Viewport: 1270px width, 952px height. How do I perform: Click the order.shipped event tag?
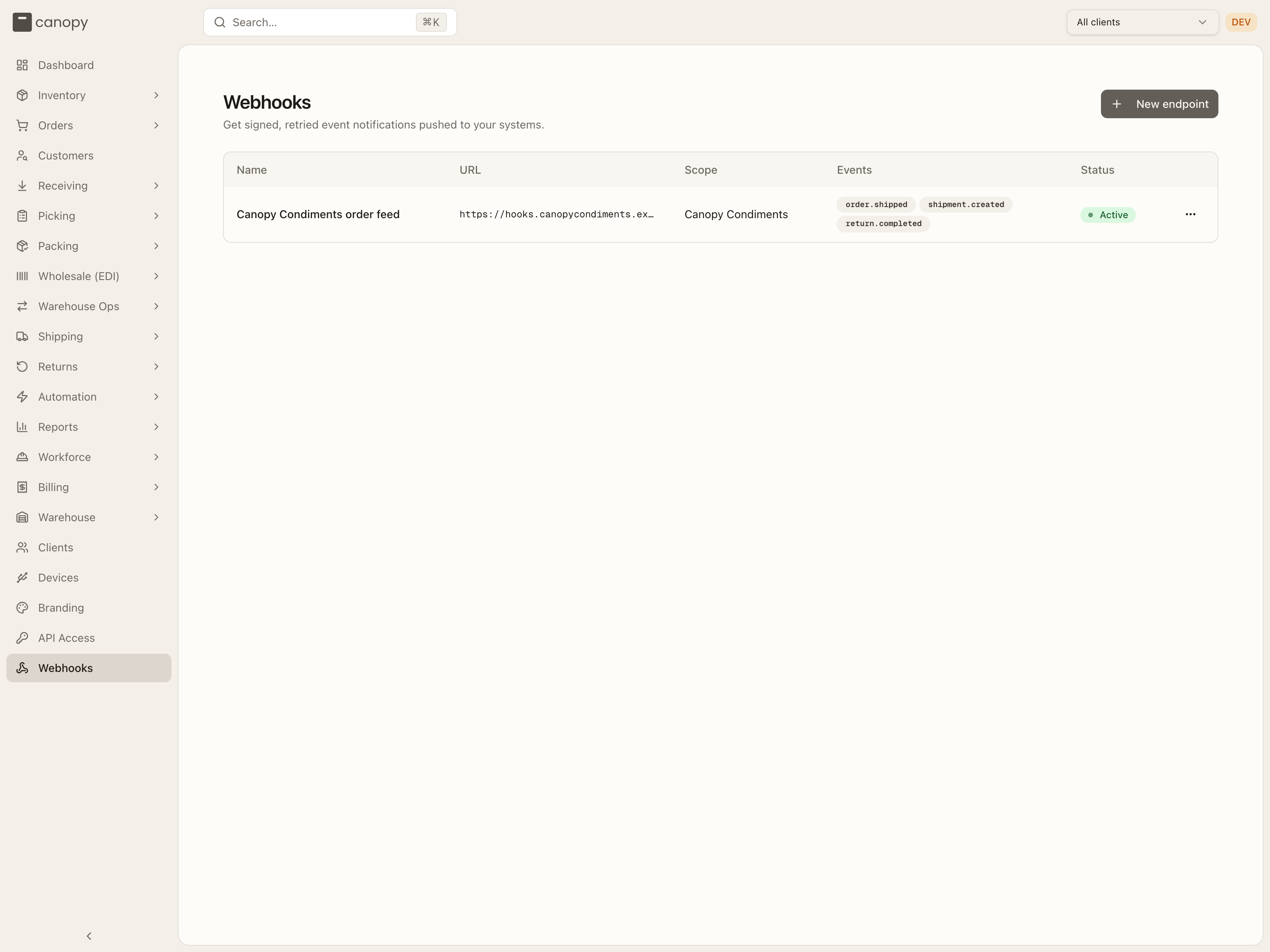tap(876, 204)
